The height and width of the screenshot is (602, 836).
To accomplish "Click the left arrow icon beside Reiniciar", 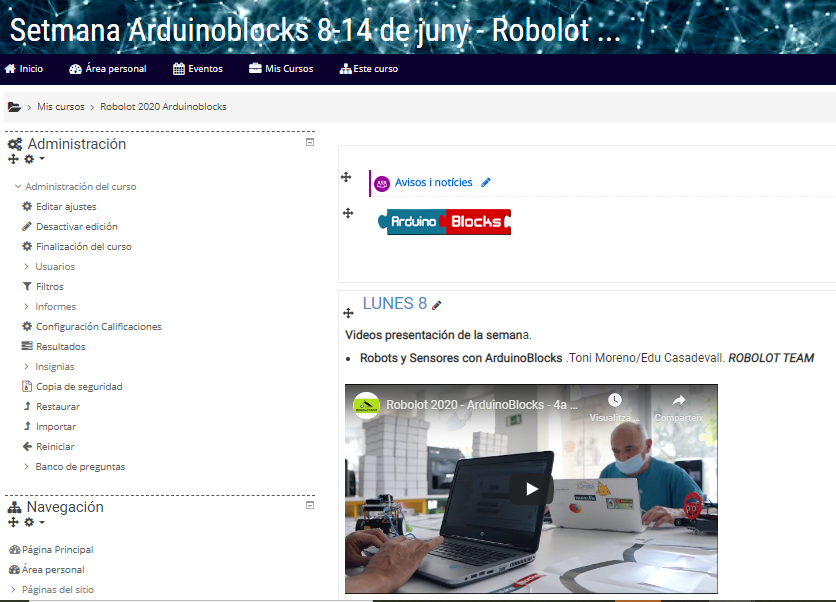I will click(x=27, y=446).
